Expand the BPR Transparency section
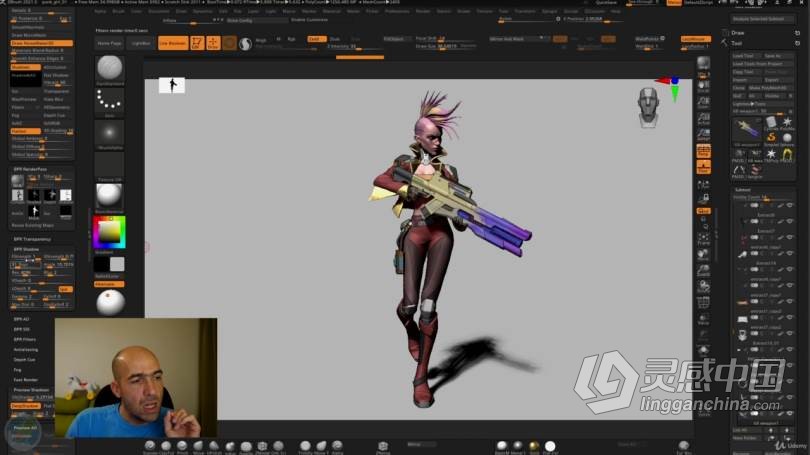This screenshot has width=810, height=455. (x=32, y=239)
